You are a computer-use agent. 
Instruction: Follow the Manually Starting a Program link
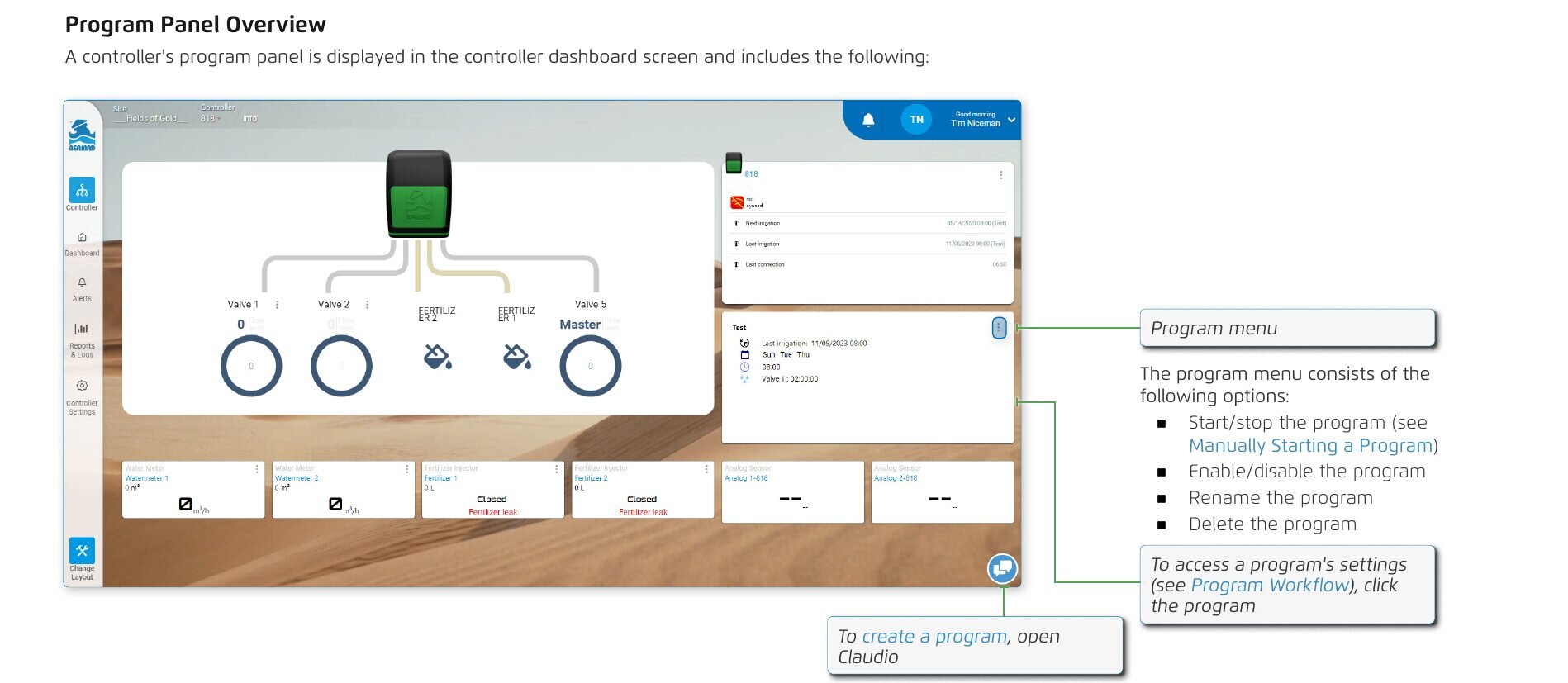tap(1310, 446)
